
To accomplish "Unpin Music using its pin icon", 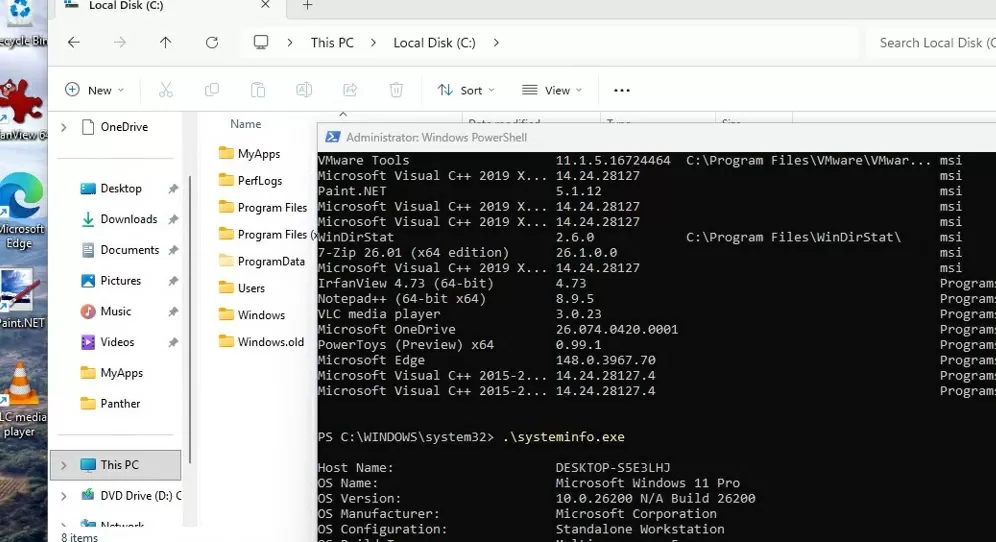I will pos(173,311).
